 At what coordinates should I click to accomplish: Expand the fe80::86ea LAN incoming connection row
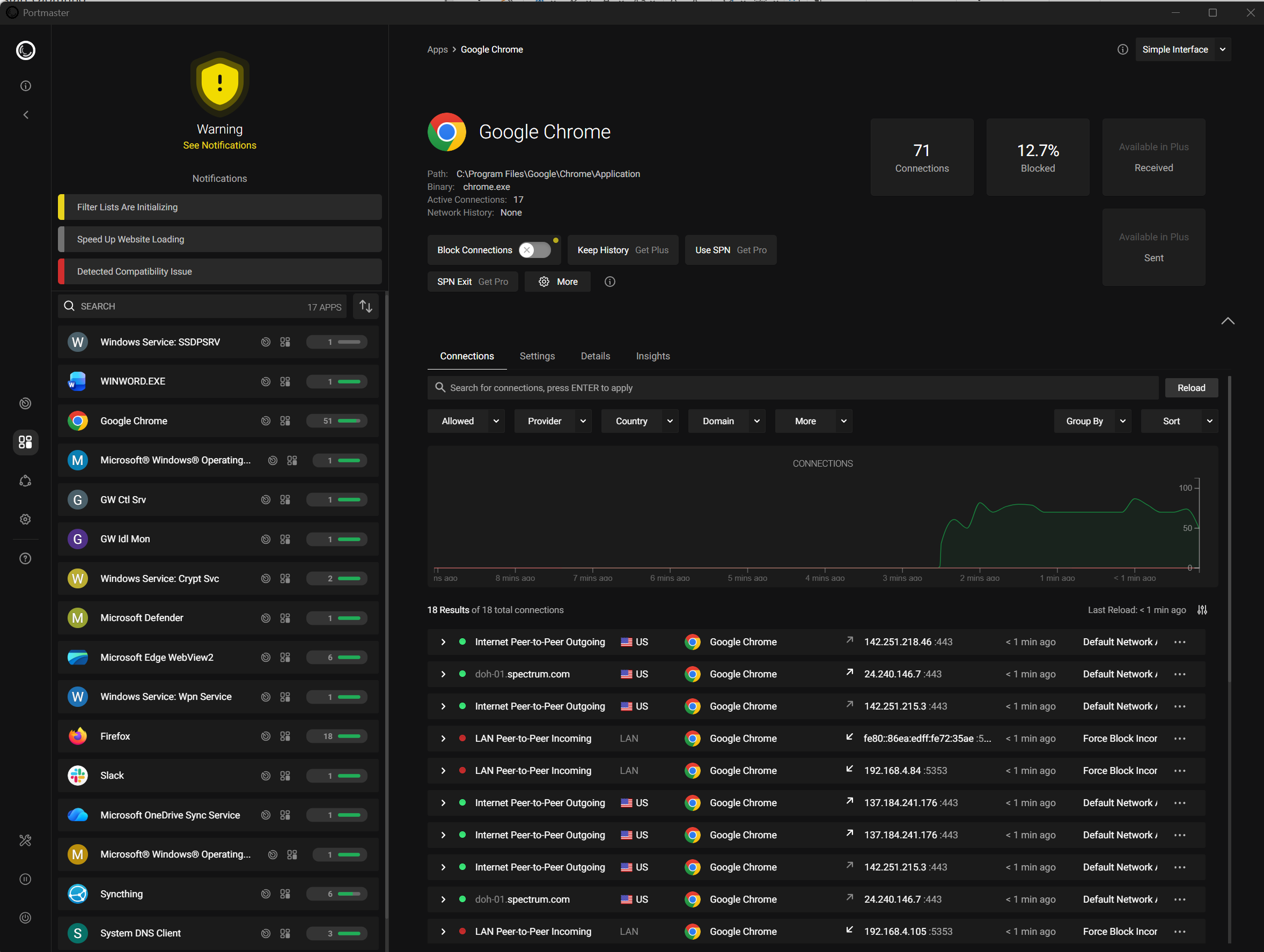(443, 739)
